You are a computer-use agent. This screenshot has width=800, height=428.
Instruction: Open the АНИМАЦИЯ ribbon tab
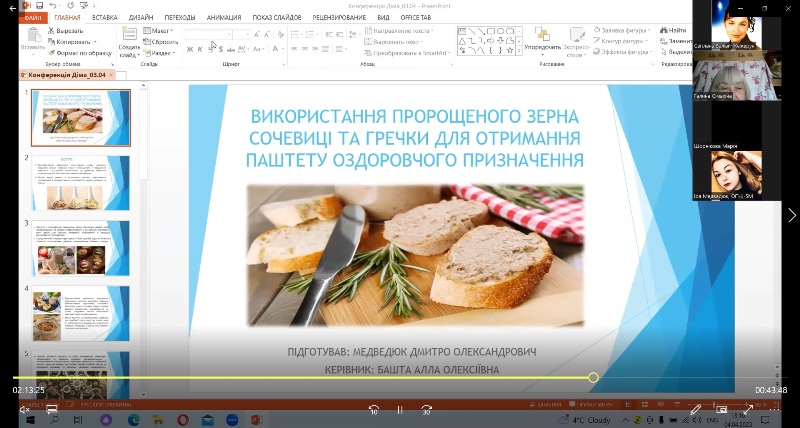pos(224,17)
